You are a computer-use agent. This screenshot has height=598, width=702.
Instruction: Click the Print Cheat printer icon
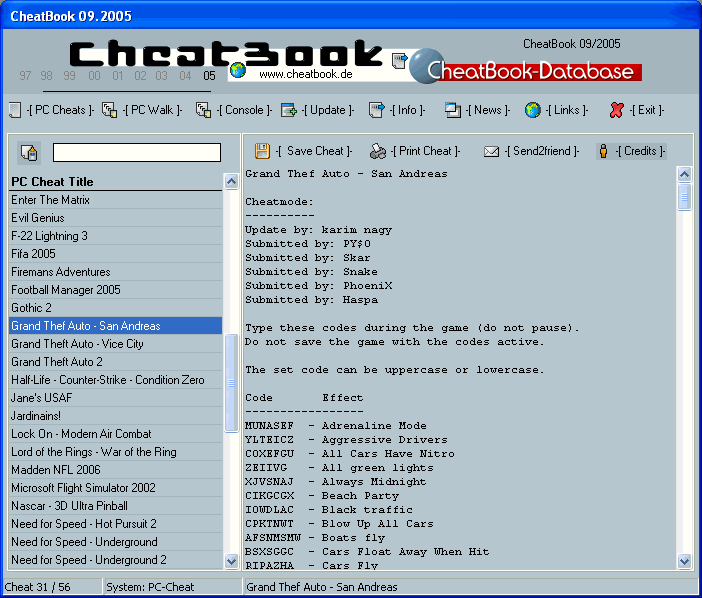click(x=378, y=152)
